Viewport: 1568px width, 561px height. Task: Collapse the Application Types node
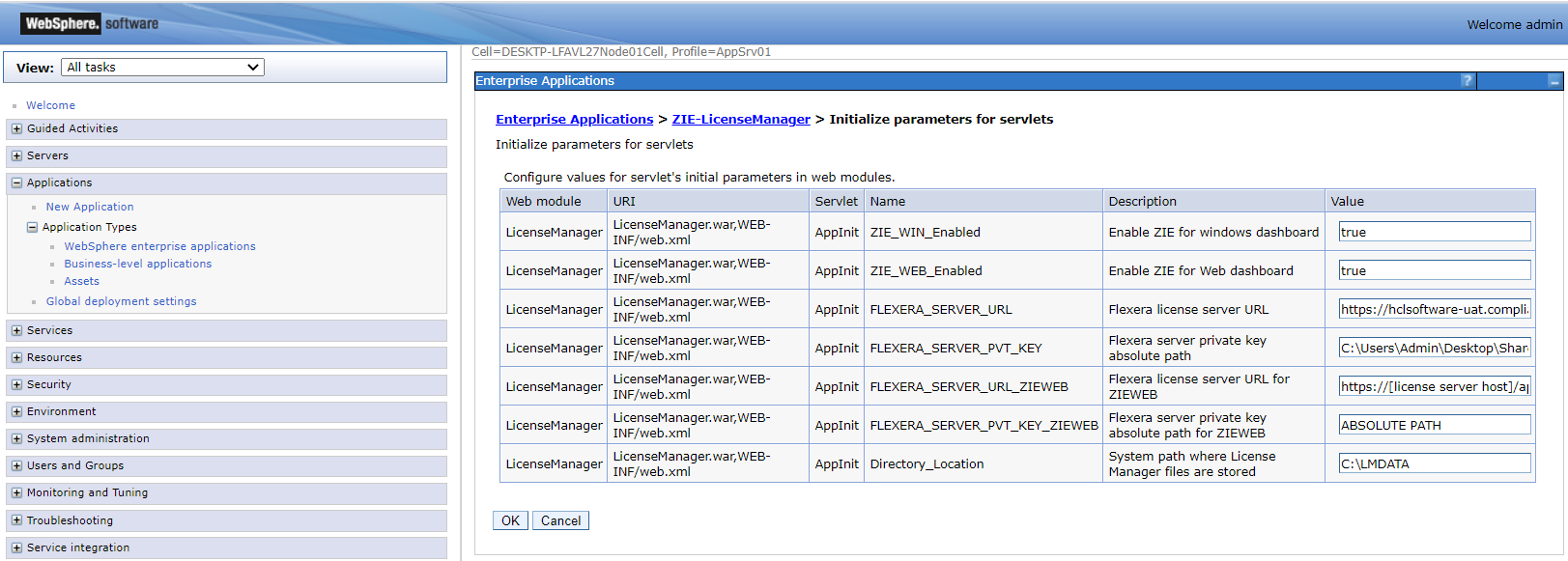tap(32, 227)
